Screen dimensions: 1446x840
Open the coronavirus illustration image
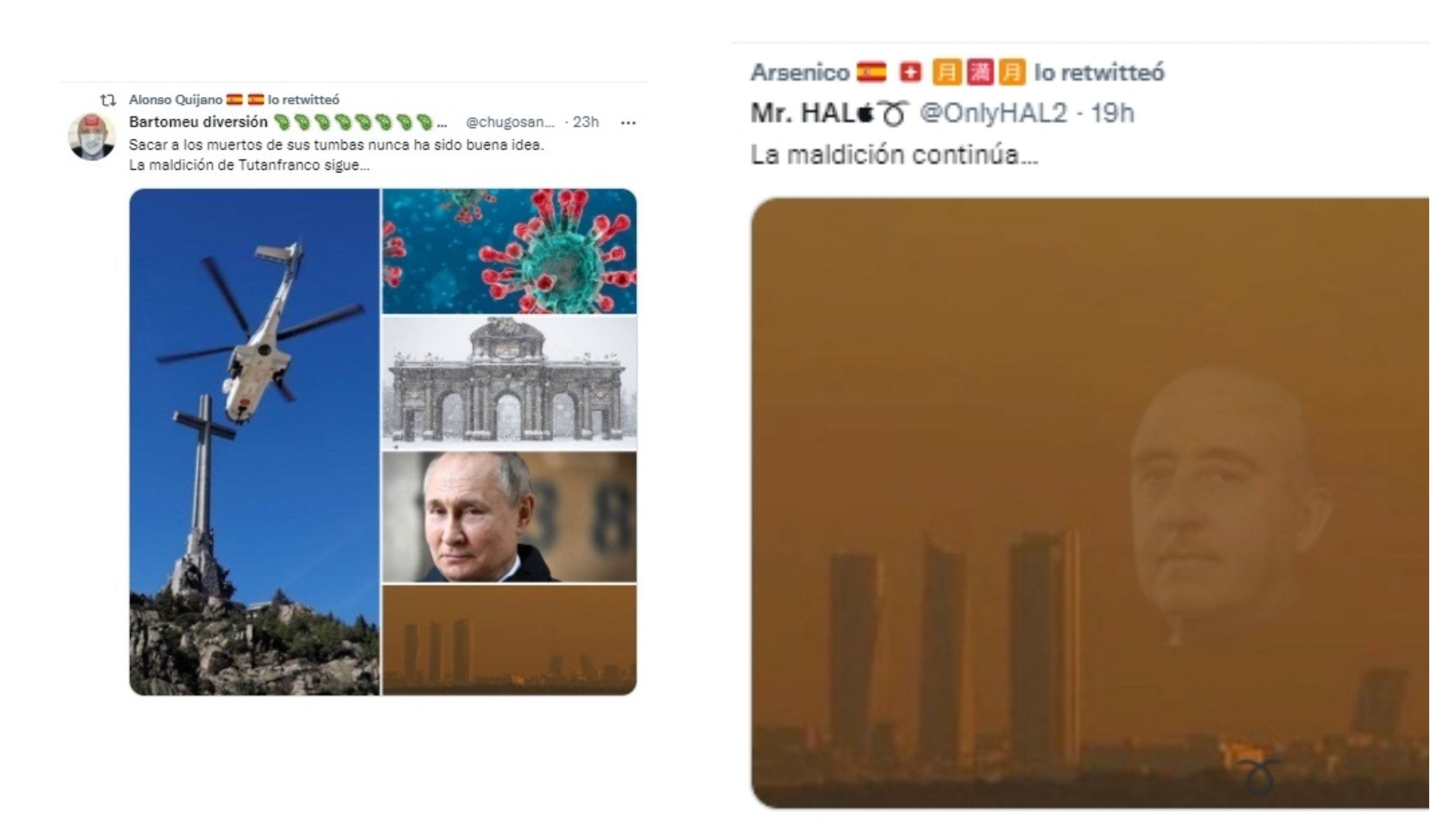(x=509, y=251)
